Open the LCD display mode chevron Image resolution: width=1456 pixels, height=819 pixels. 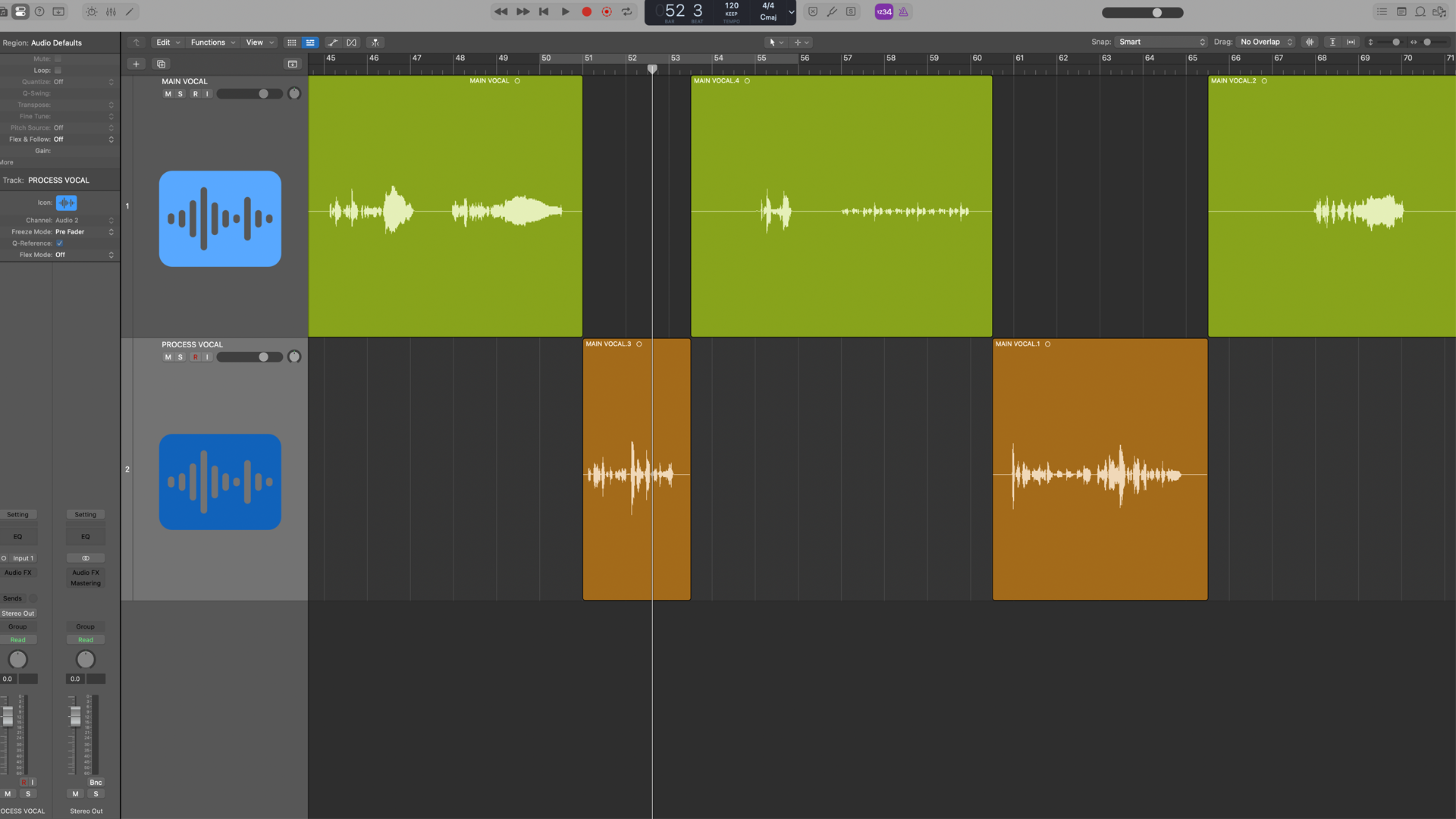791,12
